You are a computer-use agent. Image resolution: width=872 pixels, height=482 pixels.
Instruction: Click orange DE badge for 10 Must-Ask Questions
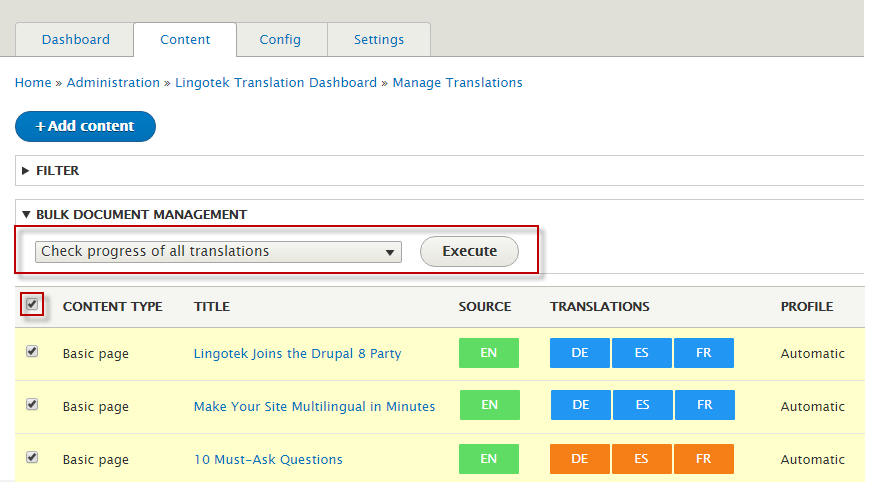[x=579, y=459]
